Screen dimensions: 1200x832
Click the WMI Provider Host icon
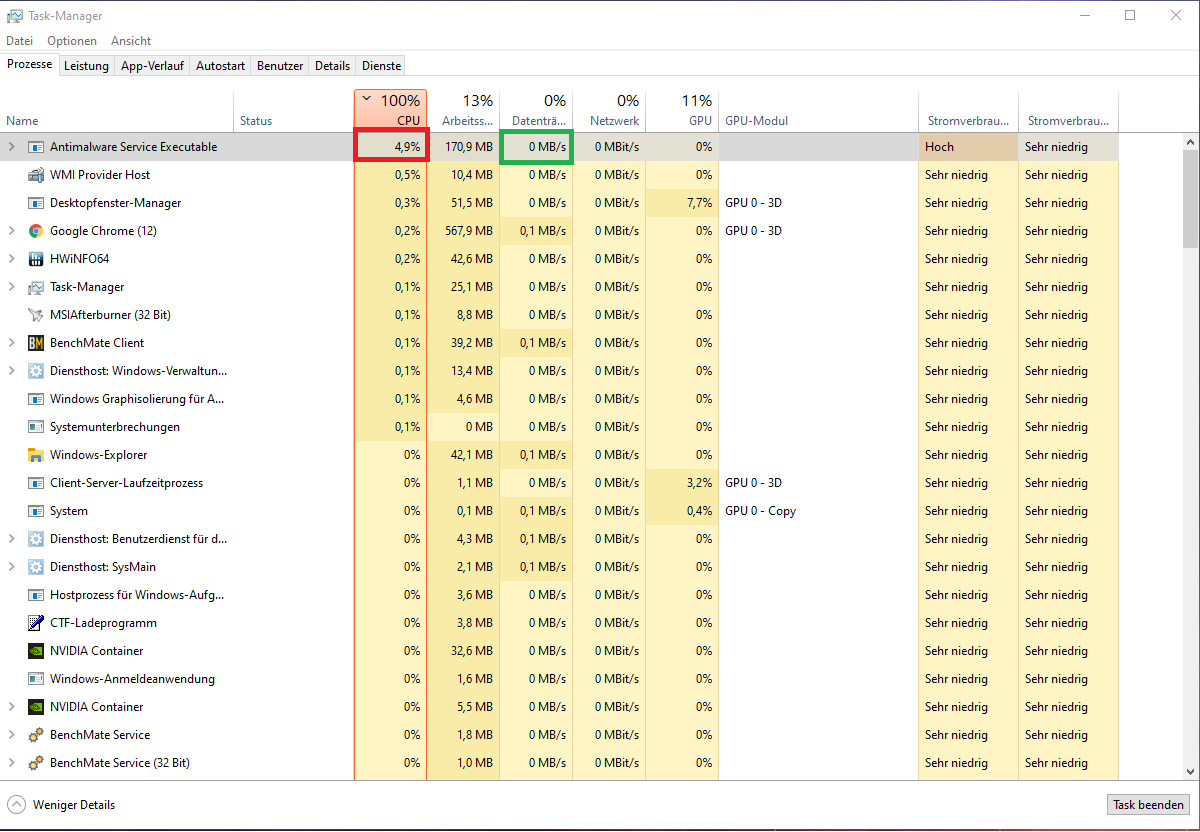36,175
